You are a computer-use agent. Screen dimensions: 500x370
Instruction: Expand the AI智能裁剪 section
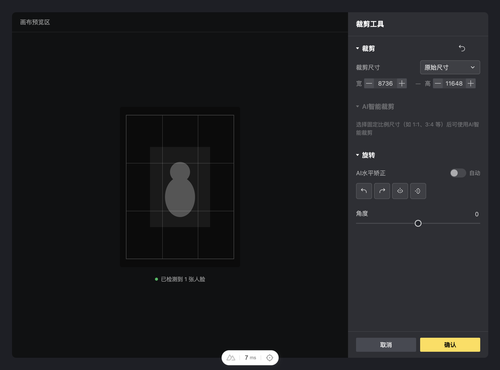coord(358,106)
